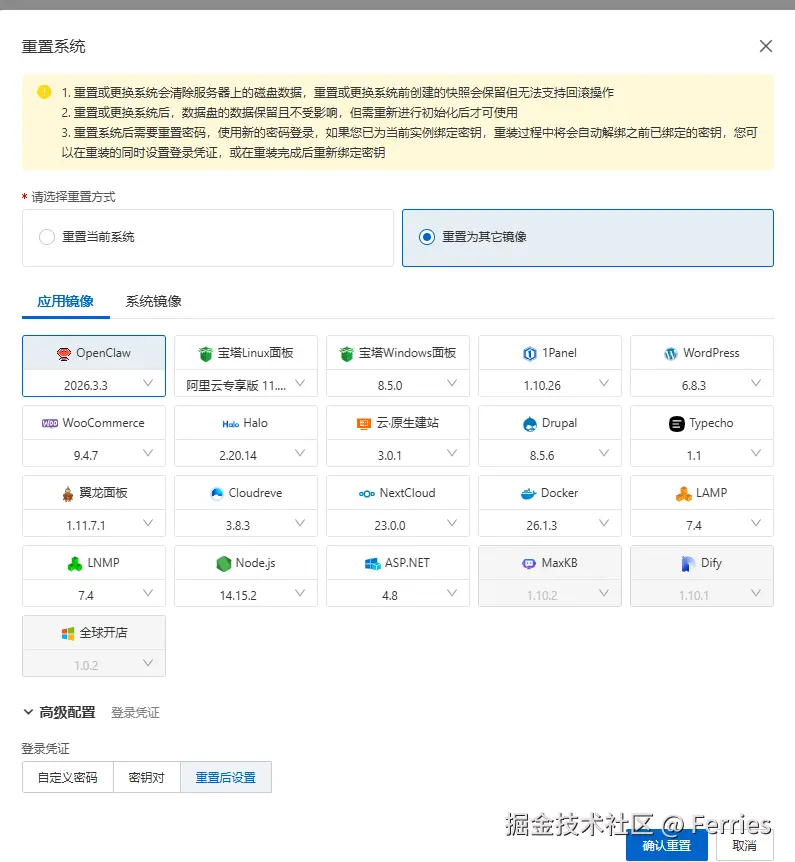This screenshot has height=862, width=795.
Task: Click the Halo logo icon
Action: (x=230, y=424)
